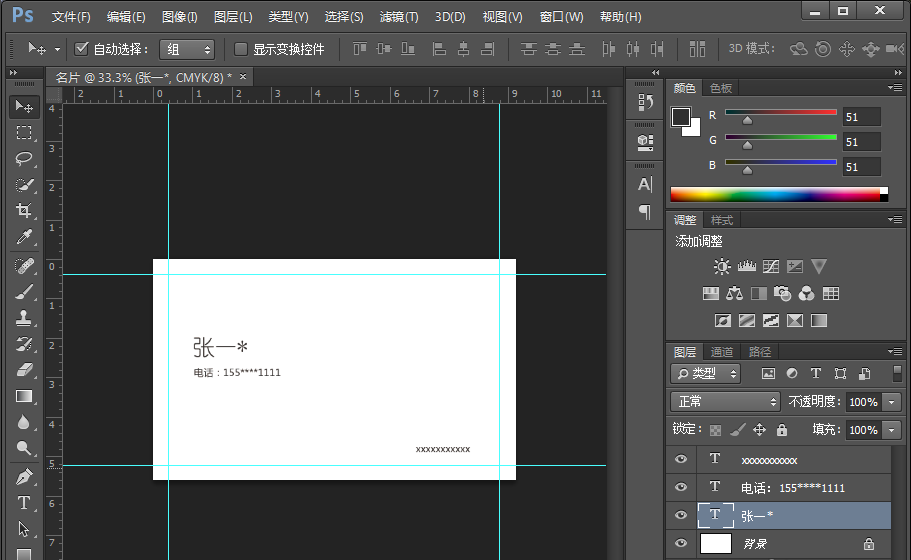Open the 正常 blend mode dropdown
The width and height of the screenshot is (911, 560).
point(725,401)
